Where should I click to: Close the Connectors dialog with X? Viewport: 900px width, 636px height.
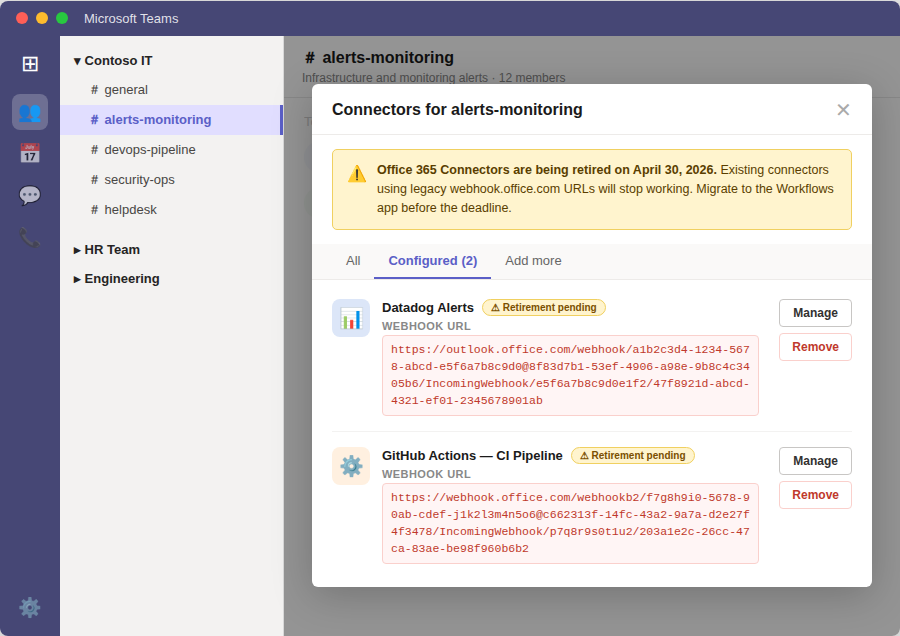(843, 110)
